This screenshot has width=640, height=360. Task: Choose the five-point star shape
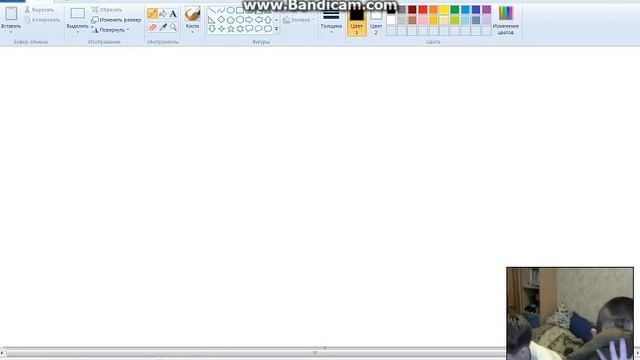tap(231, 29)
